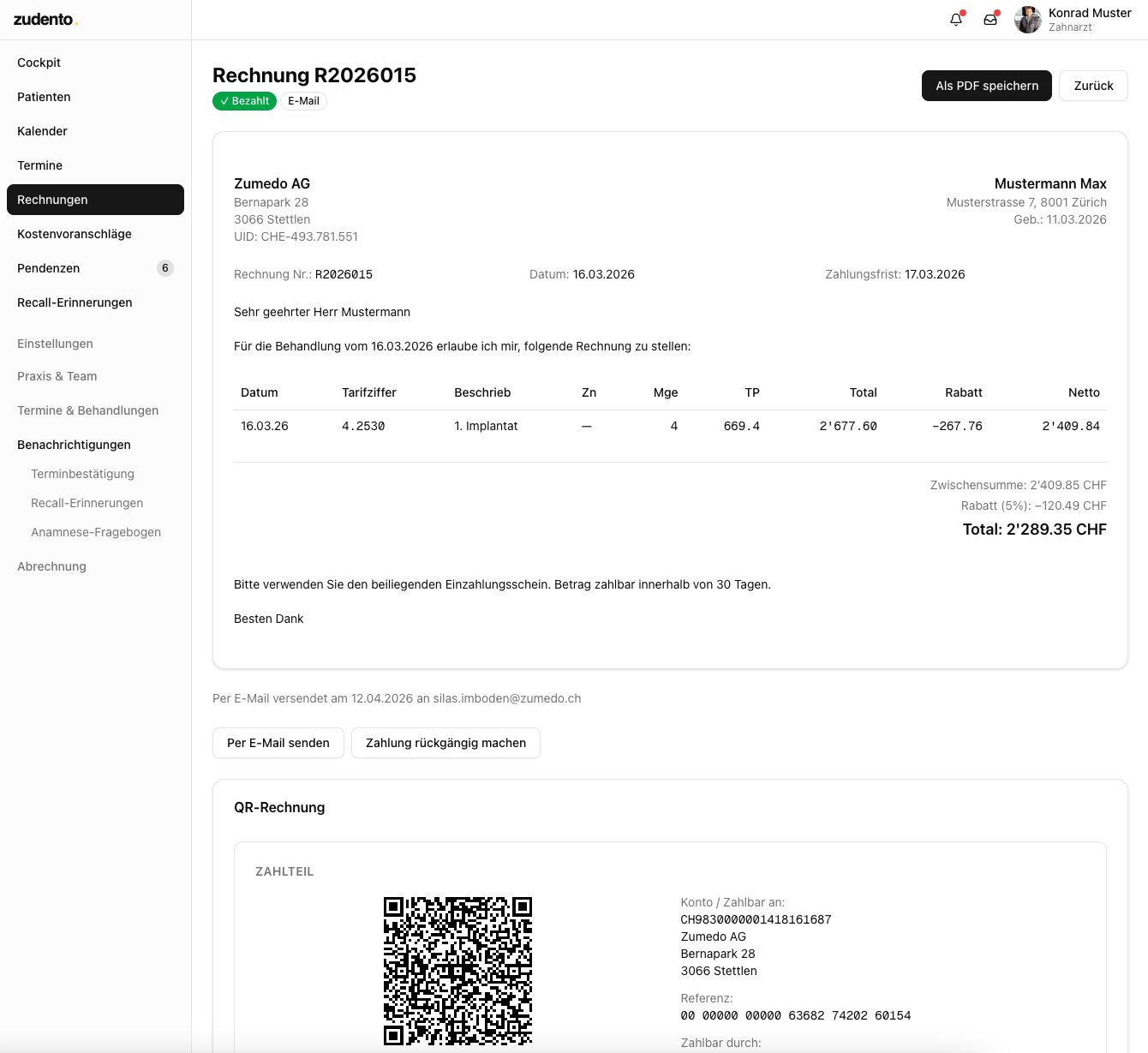
Task: Click user name Konrad Muster
Action: pos(1090,13)
